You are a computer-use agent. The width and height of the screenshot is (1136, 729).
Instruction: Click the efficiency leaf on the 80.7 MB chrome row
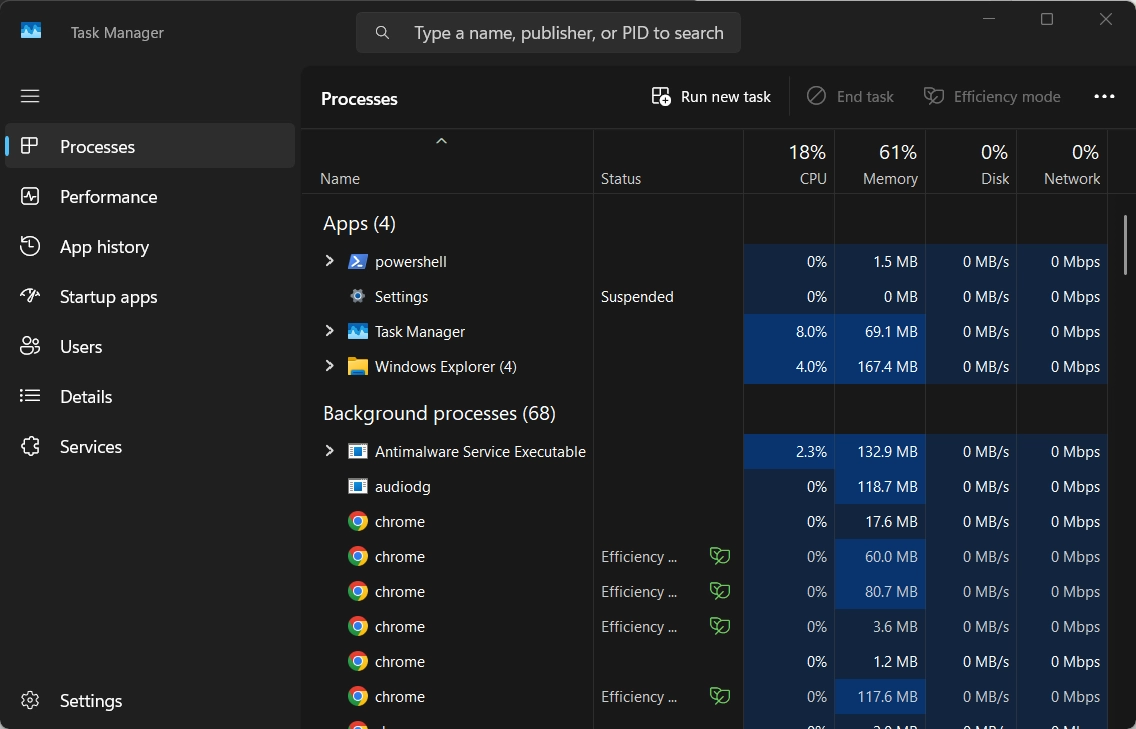pyautogui.click(x=719, y=591)
